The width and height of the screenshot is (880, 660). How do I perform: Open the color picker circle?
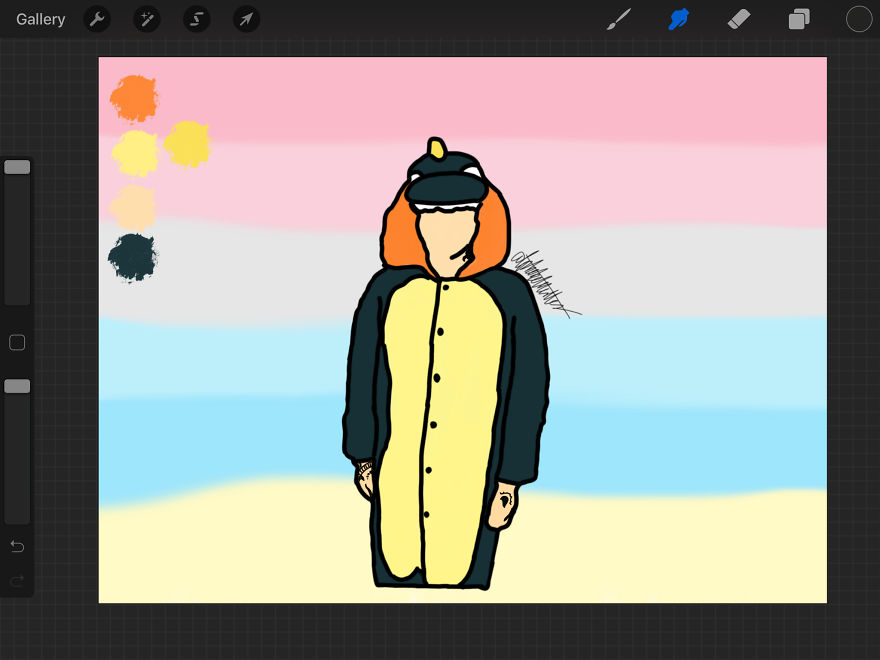pos(858,18)
